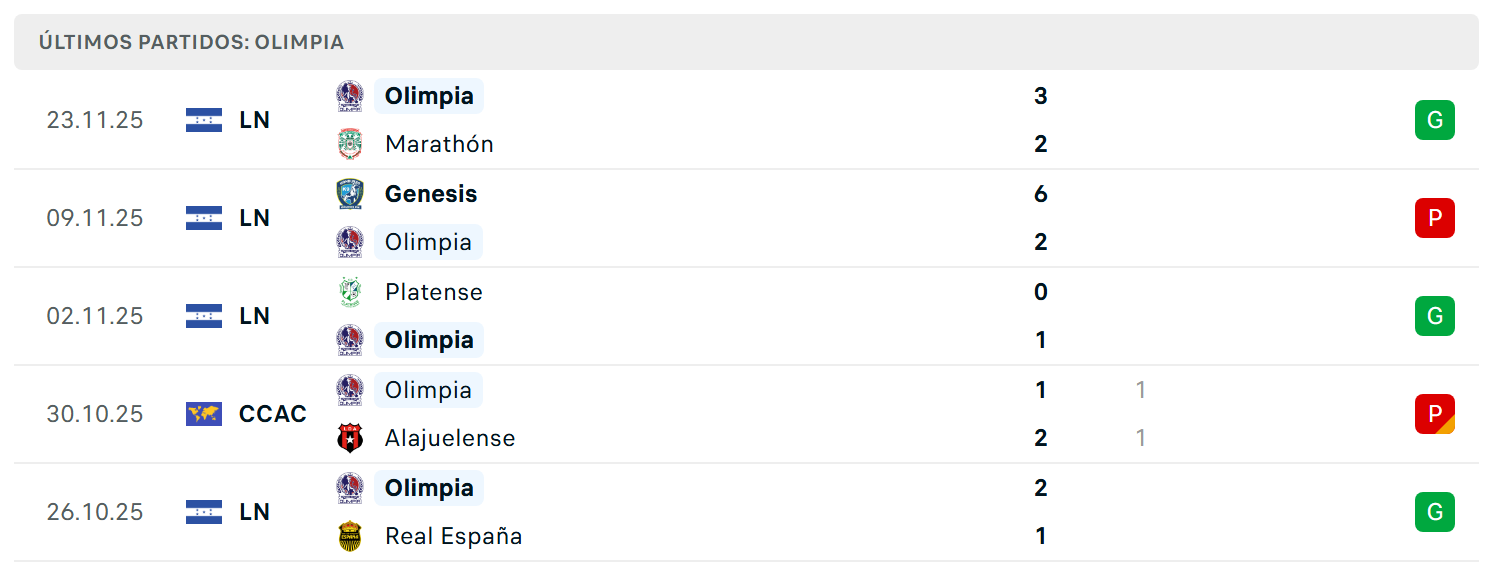Viewport: 1496px width, 575px height.
Task: Click Honduras flag icon on 09.11.25 row
Action: click(x=204, y=218)
